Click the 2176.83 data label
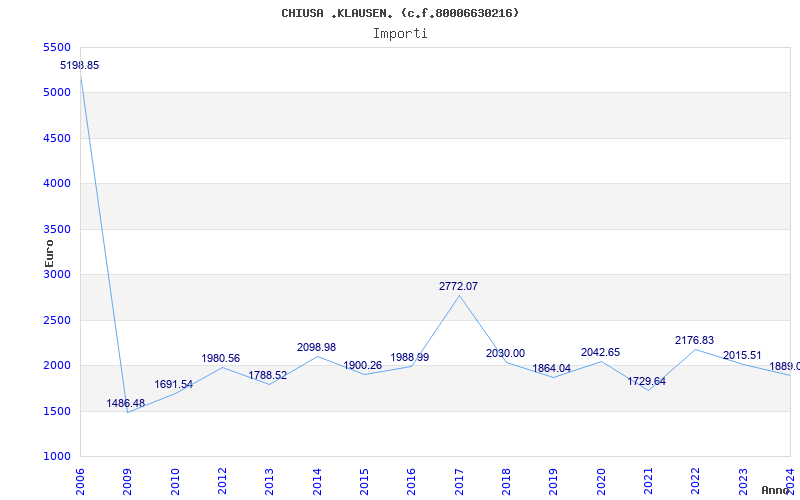 (x=694, y=340)
